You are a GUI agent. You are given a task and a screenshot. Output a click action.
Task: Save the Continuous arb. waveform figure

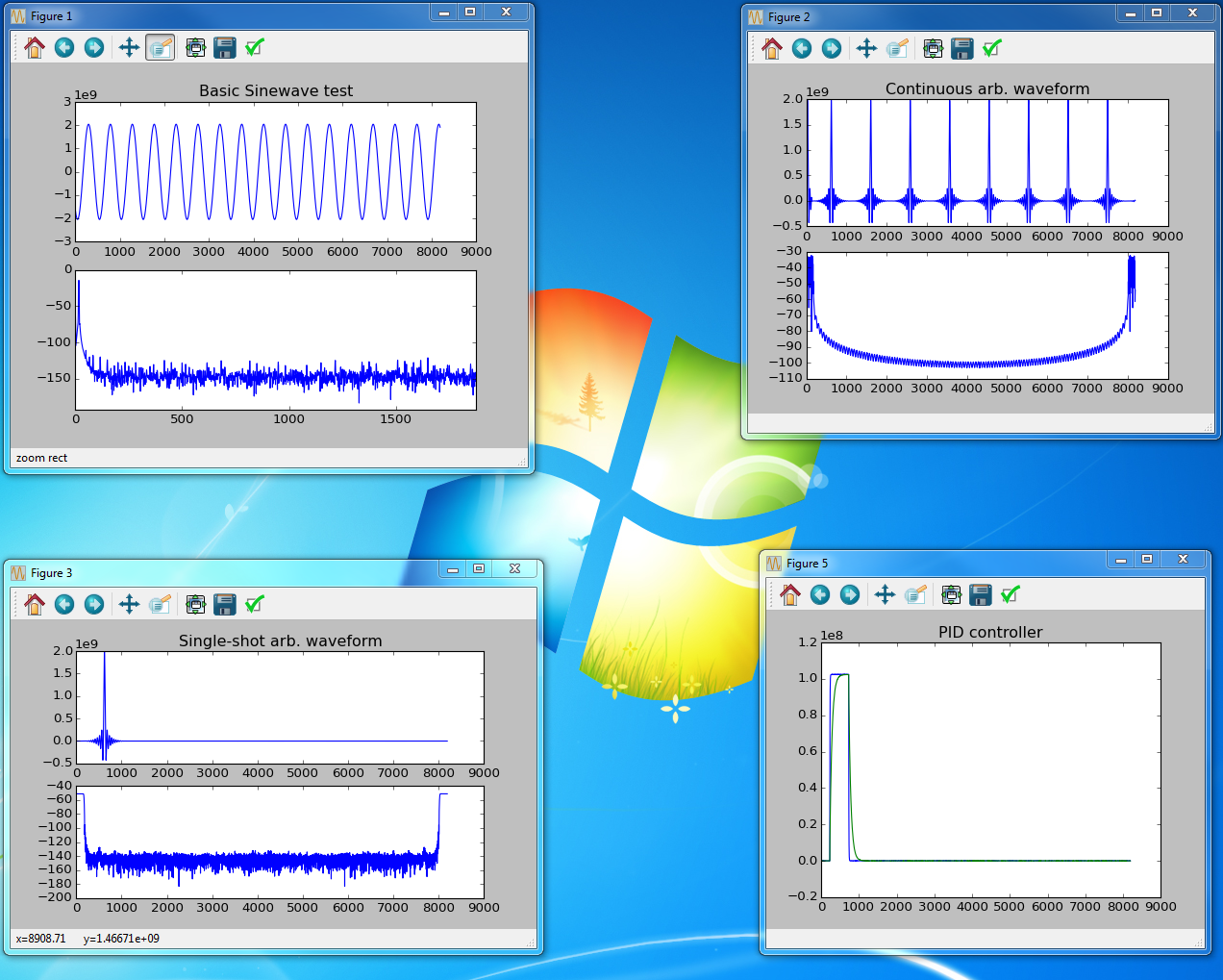(961, 48)
